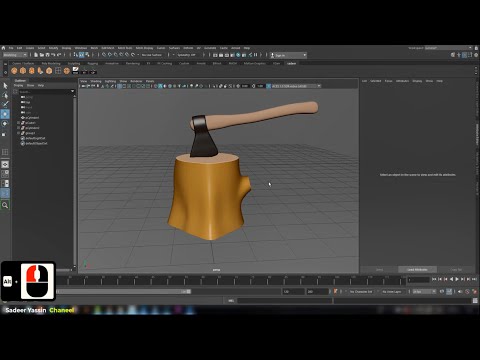This screenshot has width=480, height=360.
Task: Click the first orange polygon shelf icon
Action: pyautogui.click(x=14, y=71)
